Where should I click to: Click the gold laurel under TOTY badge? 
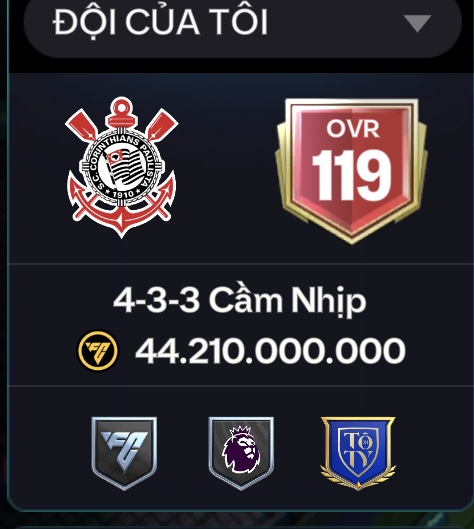(x=358, y=478)
